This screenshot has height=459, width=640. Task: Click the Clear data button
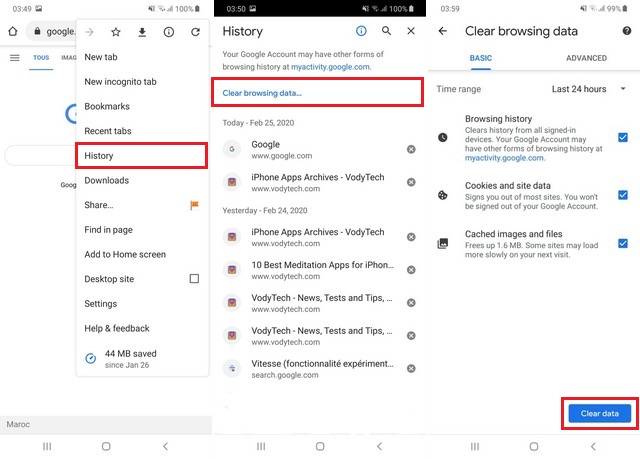tap(600, 413)
